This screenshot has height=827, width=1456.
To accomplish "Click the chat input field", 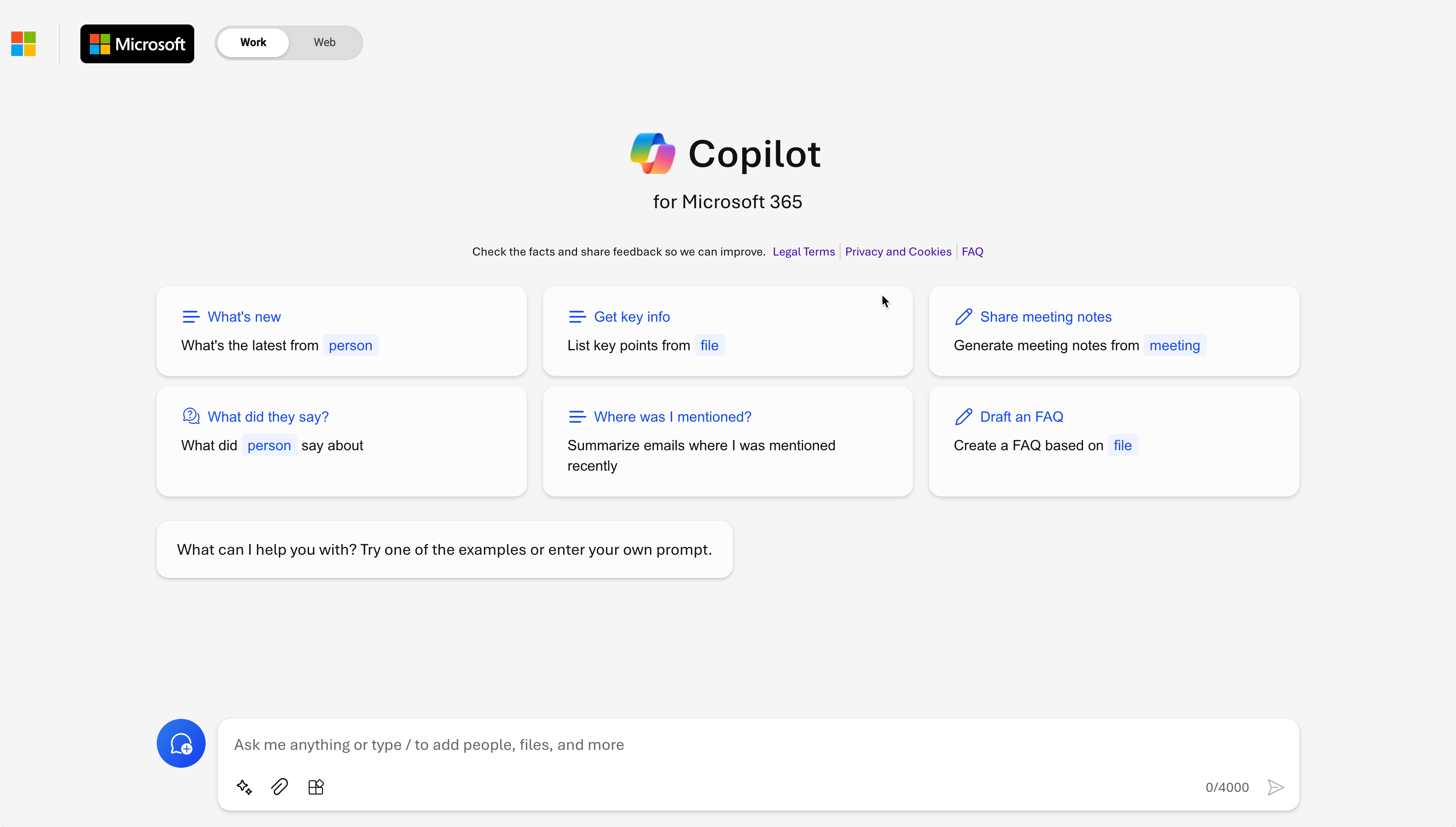I will point(757,744).
